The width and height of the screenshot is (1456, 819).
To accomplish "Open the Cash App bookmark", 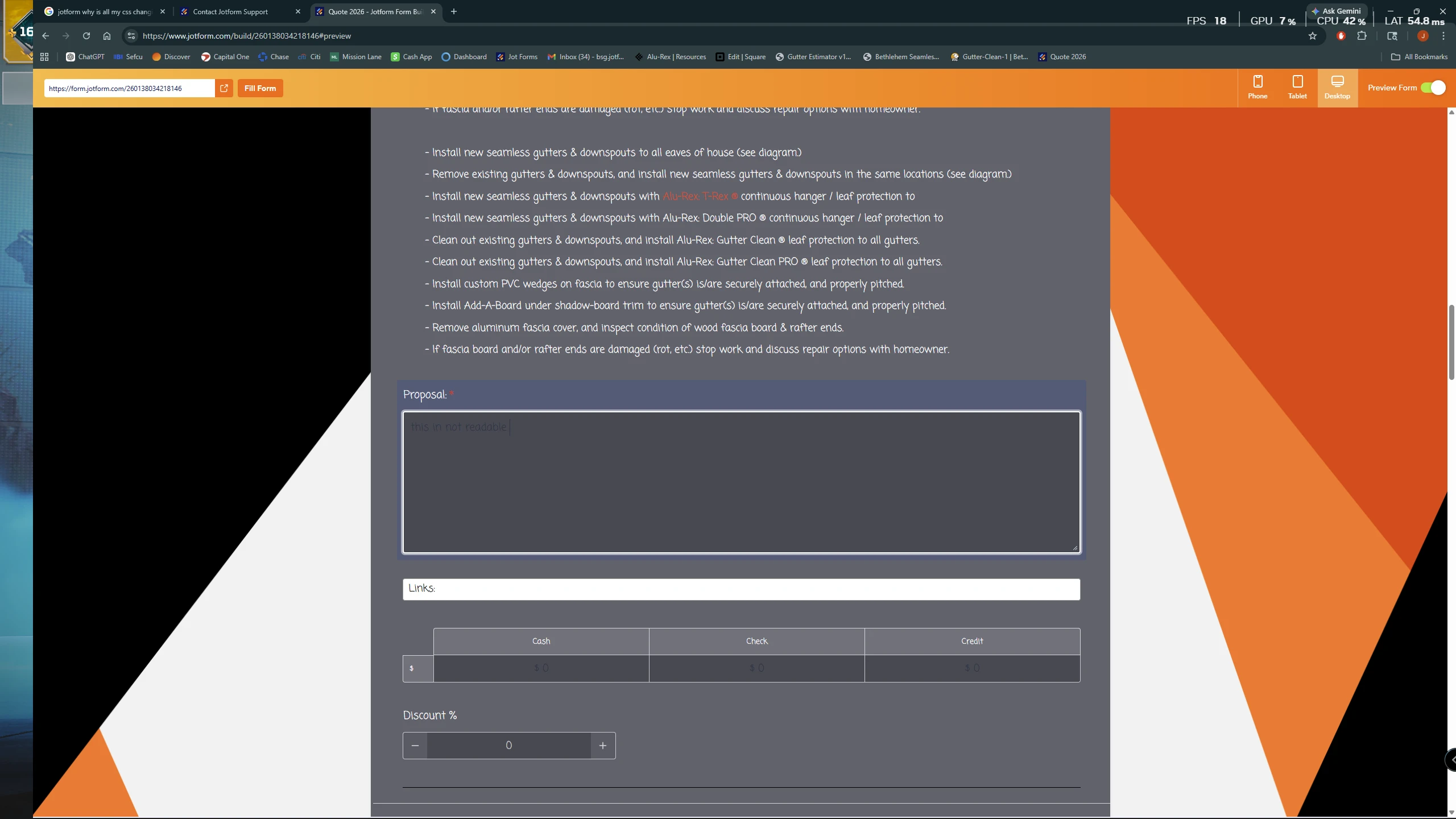I will pyautogui.click(x=411, y=56).
